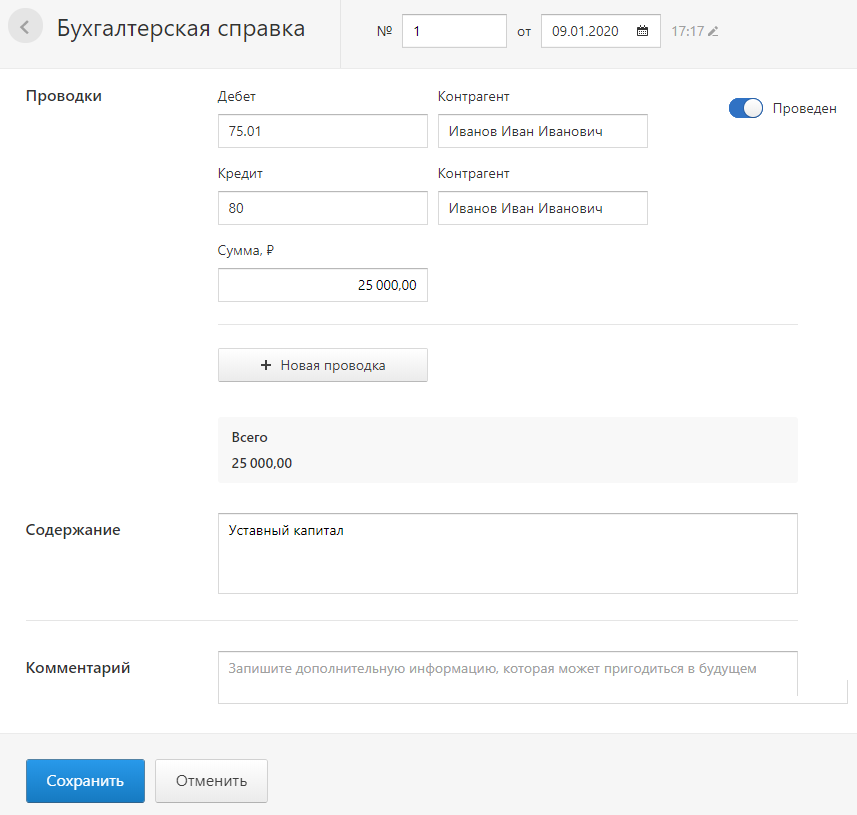Viewport: 857px width, 815px height.
Task: Save the document with Сохранить
Action: (x=85, y=781)
